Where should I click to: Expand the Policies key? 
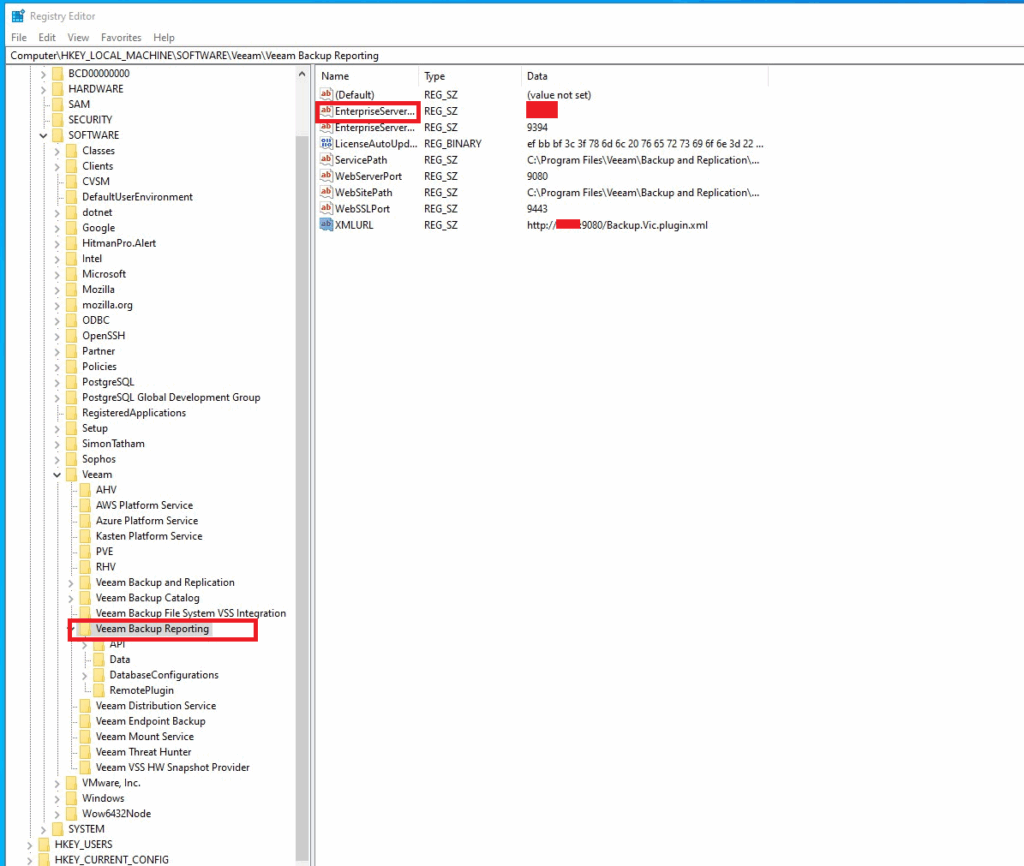tap(57, 367)
